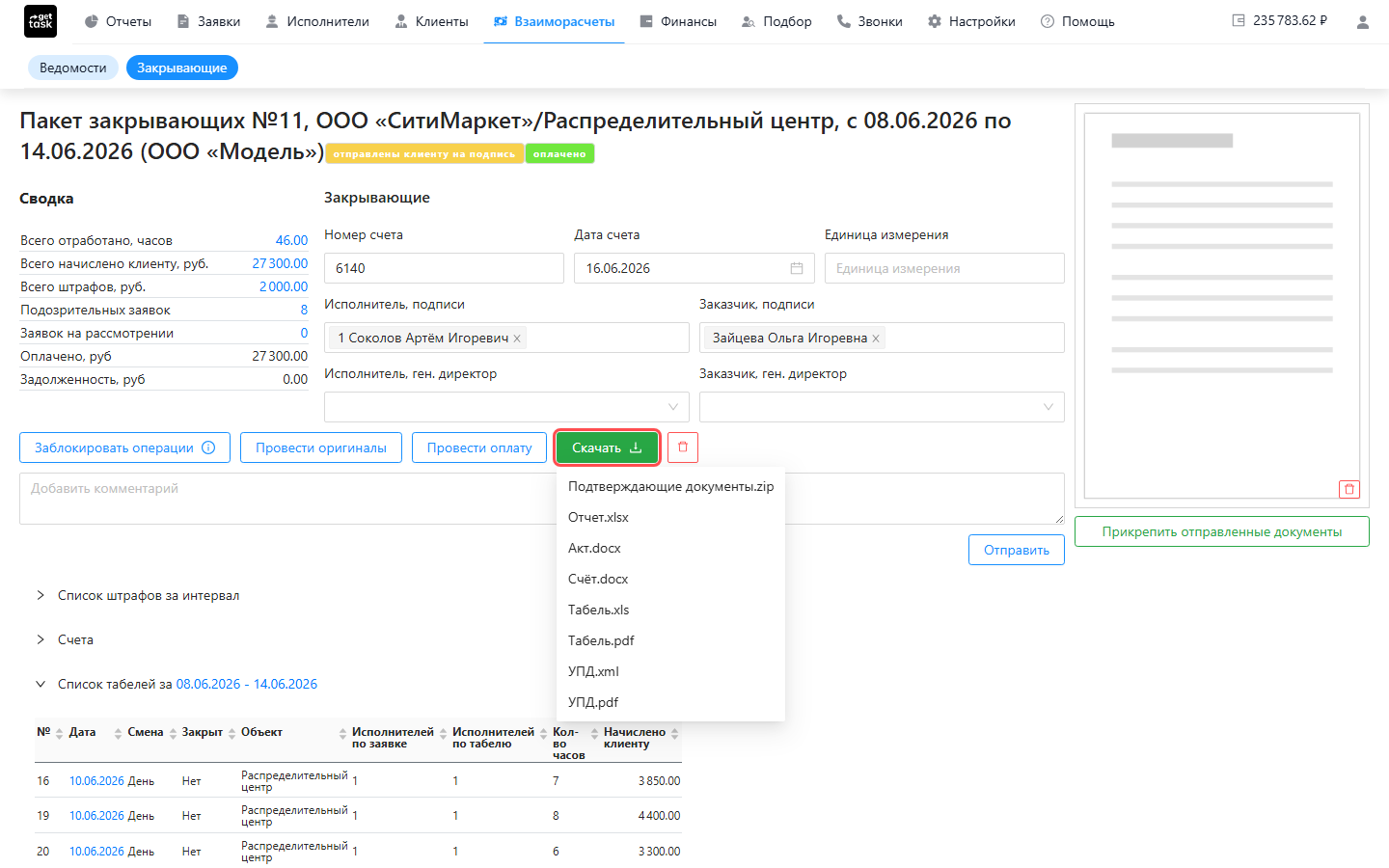1389x868 pixels.
Task: Click the gettask logo icon
Action: tap(41, 21)
